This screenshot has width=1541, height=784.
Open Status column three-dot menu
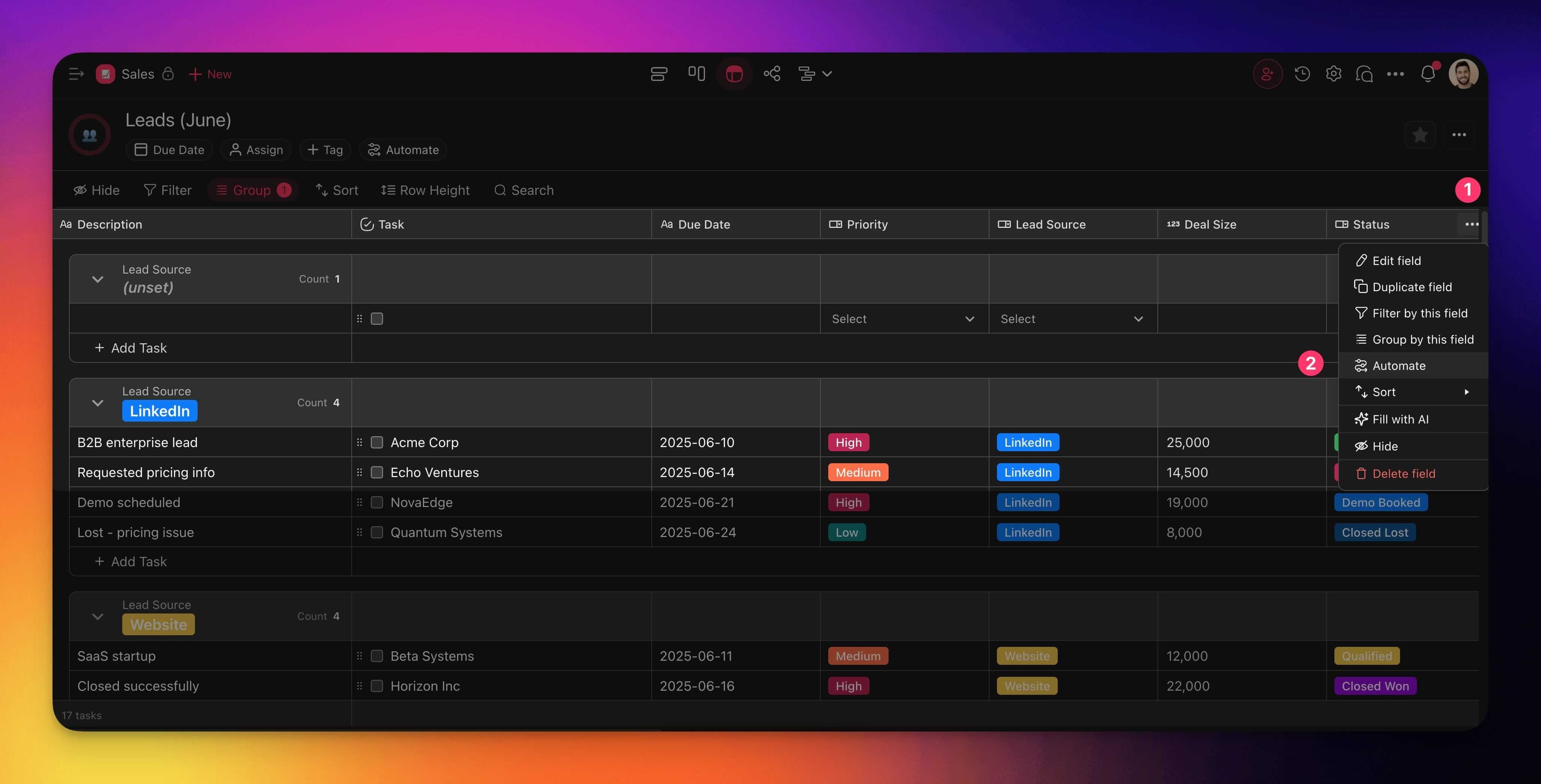tap(1472, 224)
